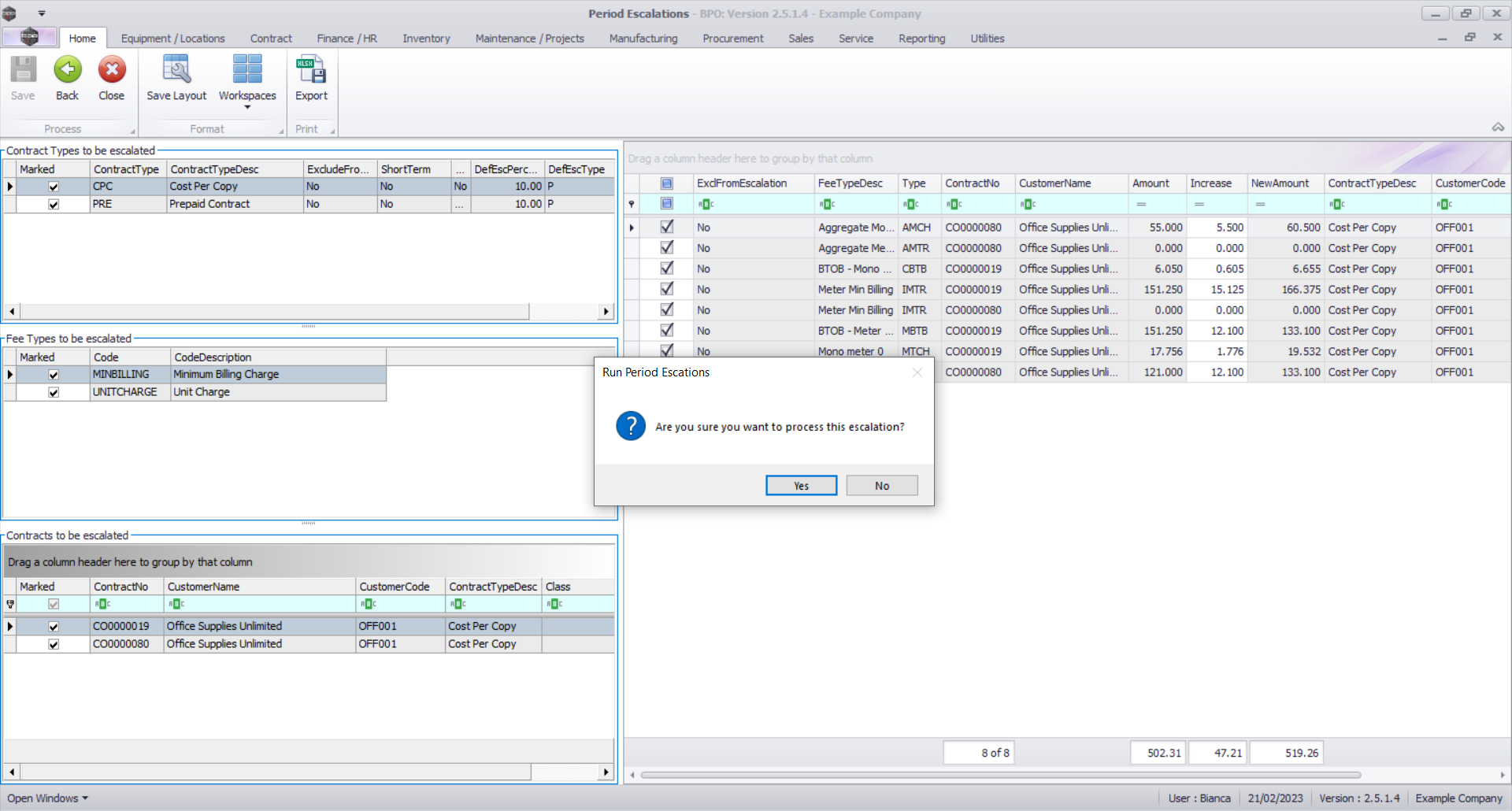Click the Type filter operator icon
This screenshot has width=1512, height=811.
911,205
